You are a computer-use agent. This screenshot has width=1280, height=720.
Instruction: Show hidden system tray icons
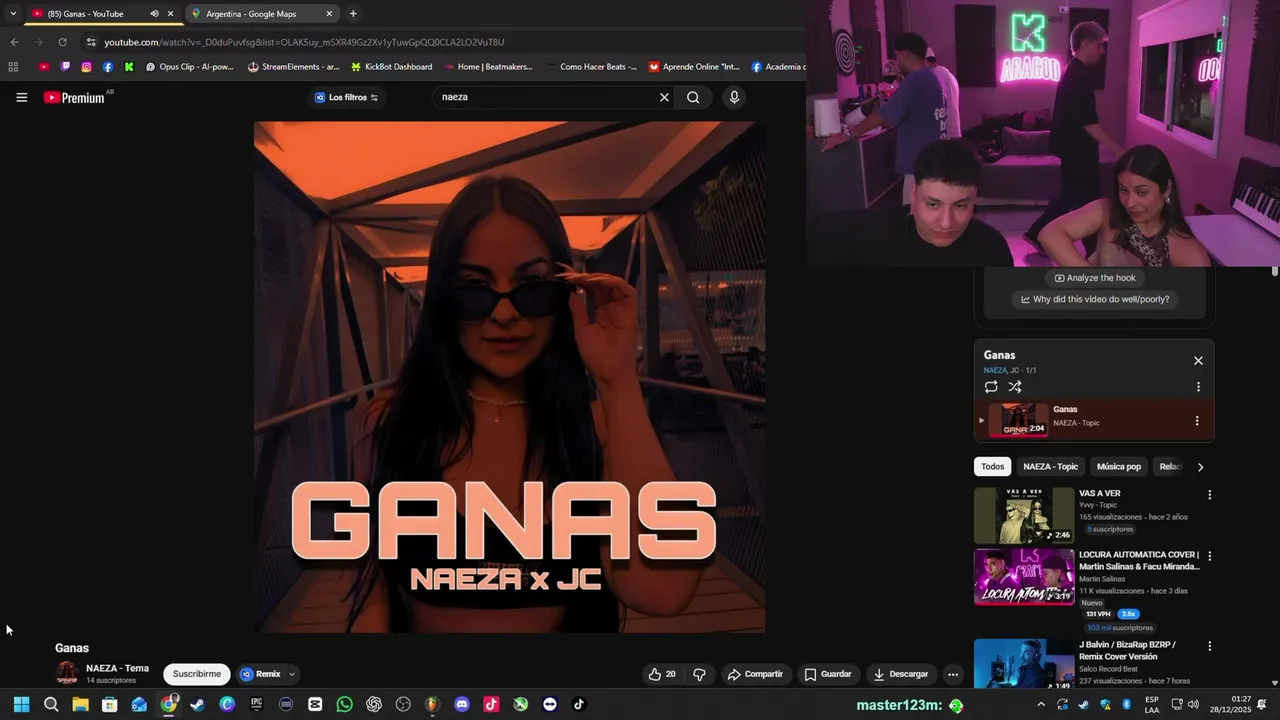pyautogui.click(x=1041, y=704)
